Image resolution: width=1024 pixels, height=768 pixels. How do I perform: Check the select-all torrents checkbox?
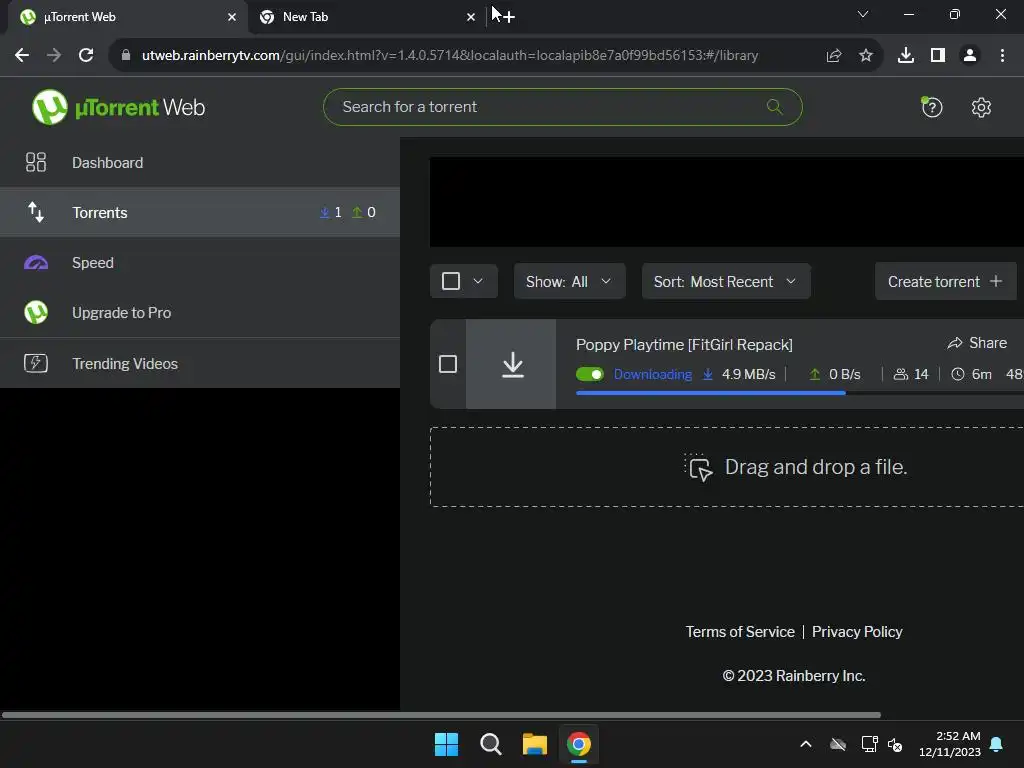click(451, 281)
